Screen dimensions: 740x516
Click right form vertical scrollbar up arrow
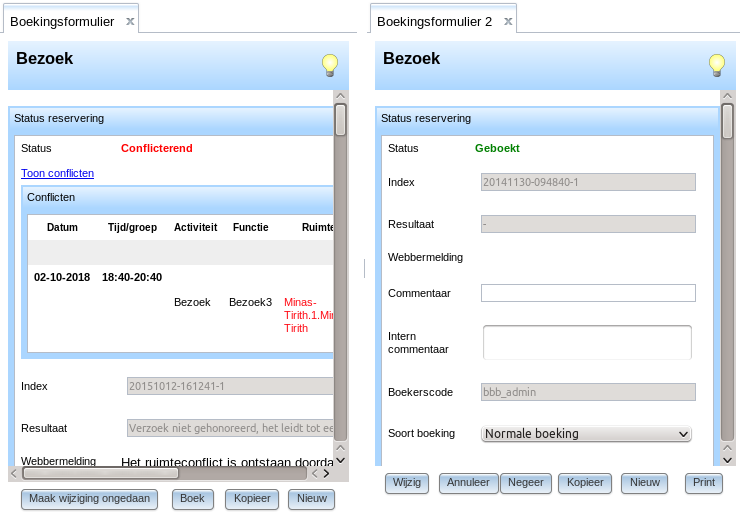tap(728, 96)
